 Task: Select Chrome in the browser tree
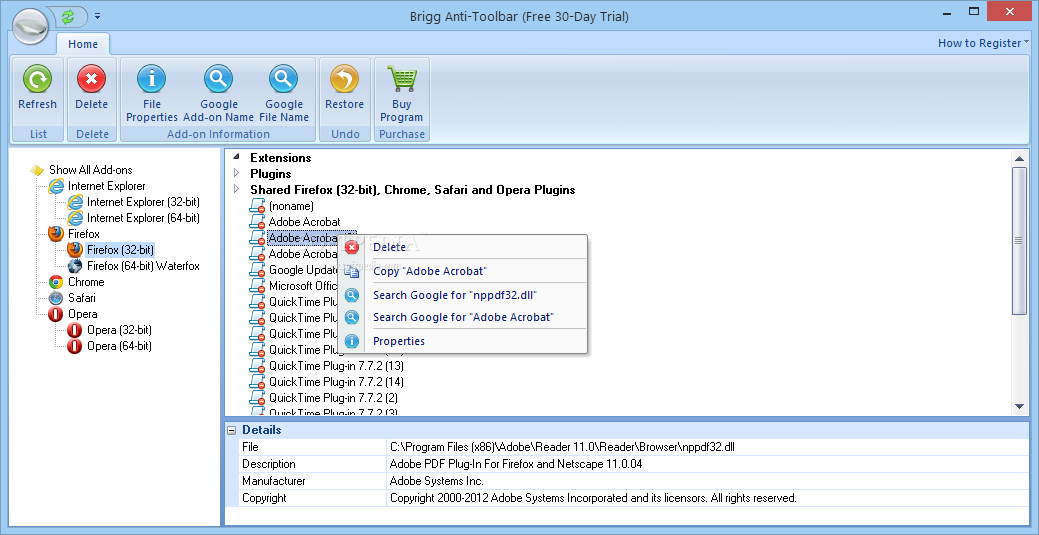(86, 282)
